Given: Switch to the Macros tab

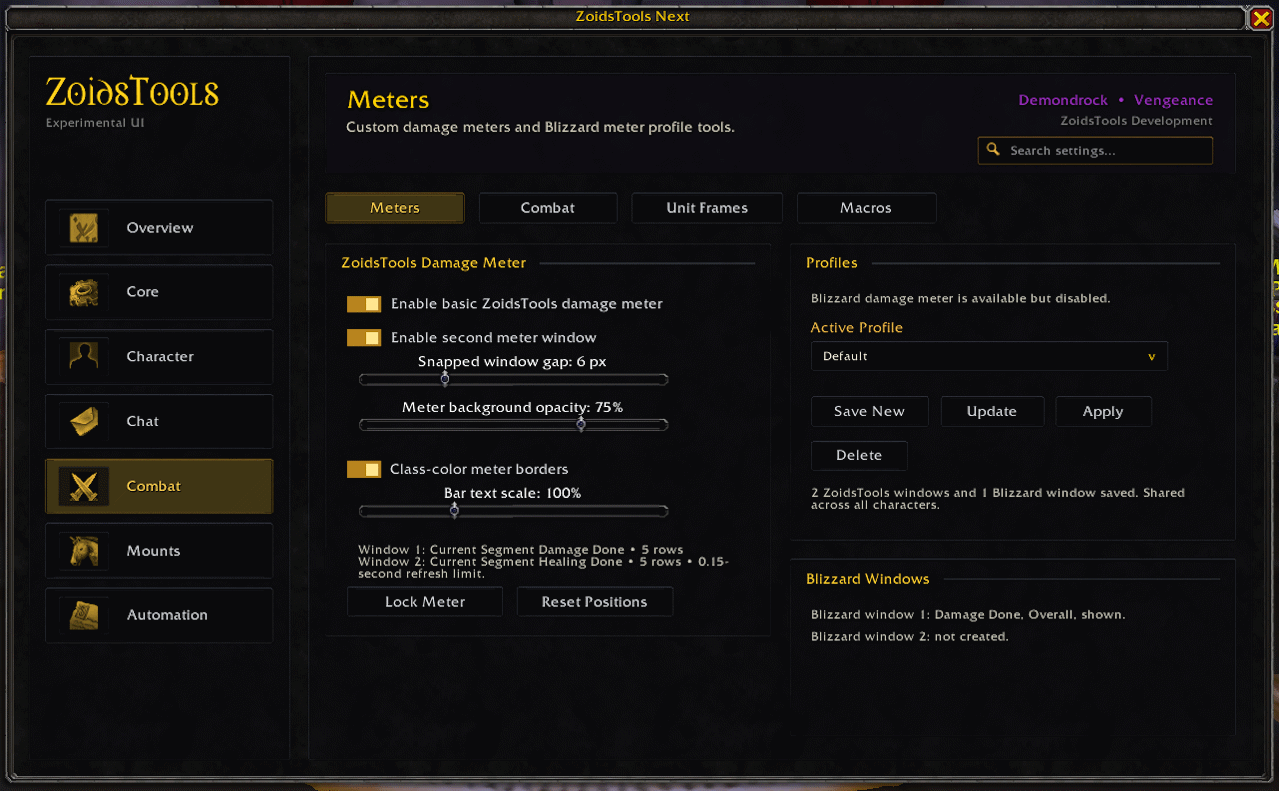Looking at the screenshot, I should tap(866, 208).
